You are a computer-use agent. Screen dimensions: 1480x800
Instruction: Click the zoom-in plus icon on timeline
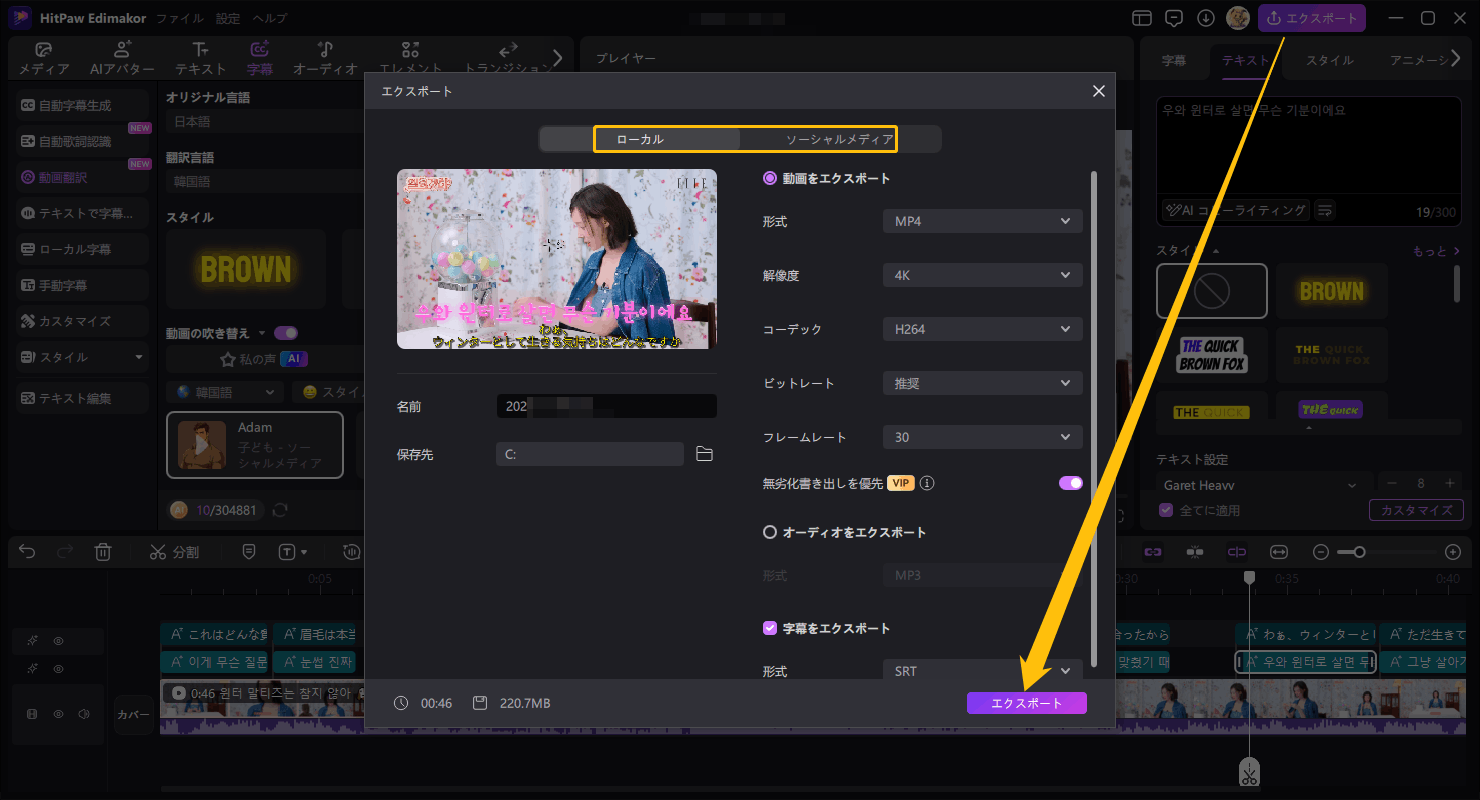pos(1453,552)
